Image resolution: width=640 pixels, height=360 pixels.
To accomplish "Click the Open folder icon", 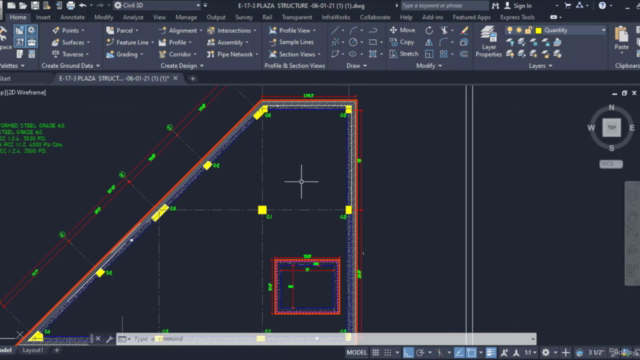I will click(x=23, y=5).
